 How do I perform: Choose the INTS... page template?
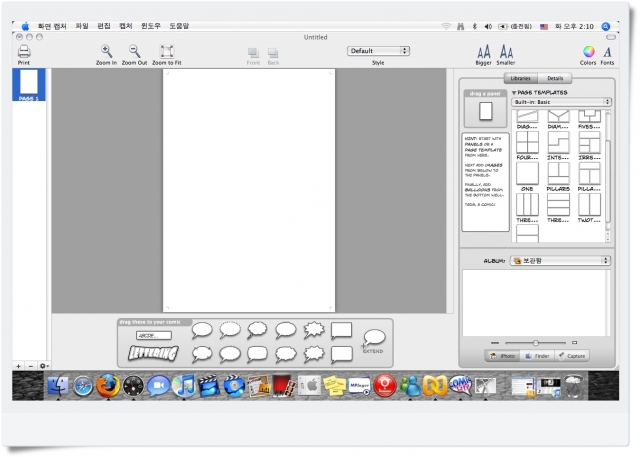pyautogui.click(x=558, y=143)
